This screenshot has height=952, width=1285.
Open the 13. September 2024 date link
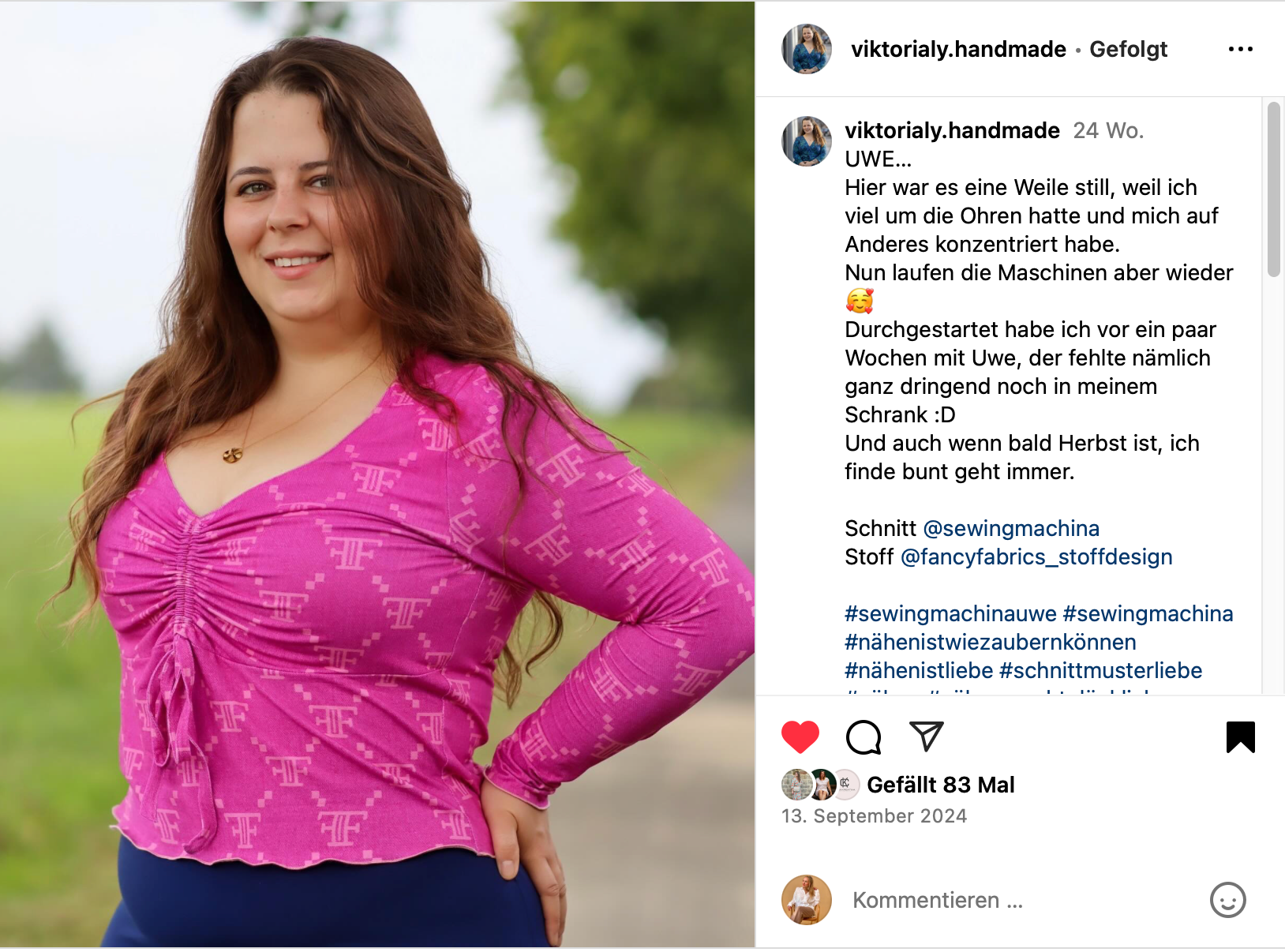(x=874, y=815)
